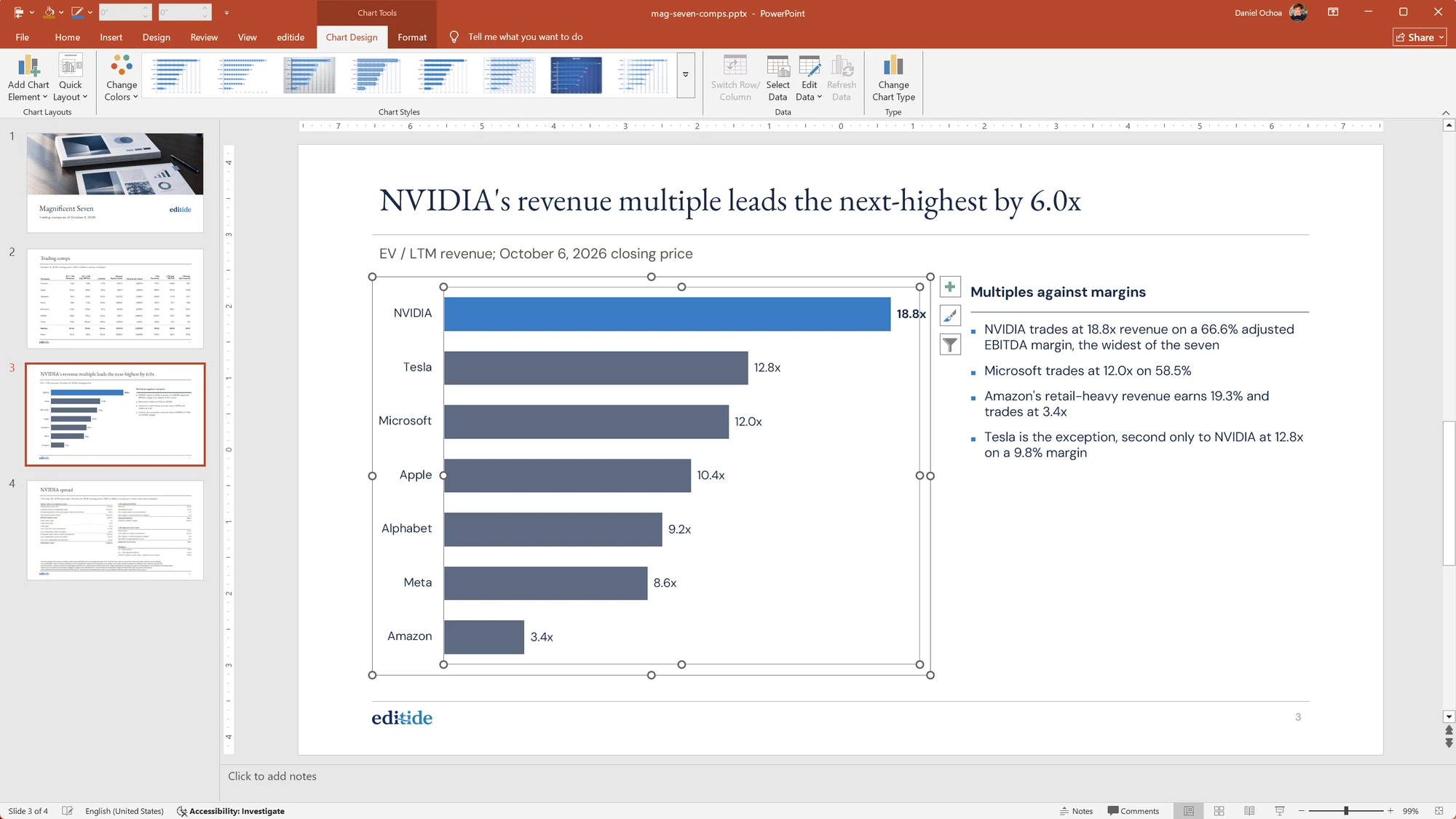
Task: Toggle Comments pane in status bar
Action: pos(1133,811)
